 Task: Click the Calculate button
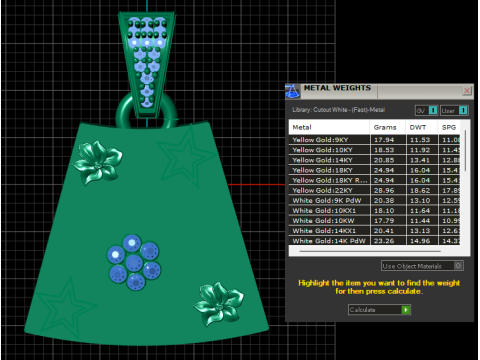379,310
